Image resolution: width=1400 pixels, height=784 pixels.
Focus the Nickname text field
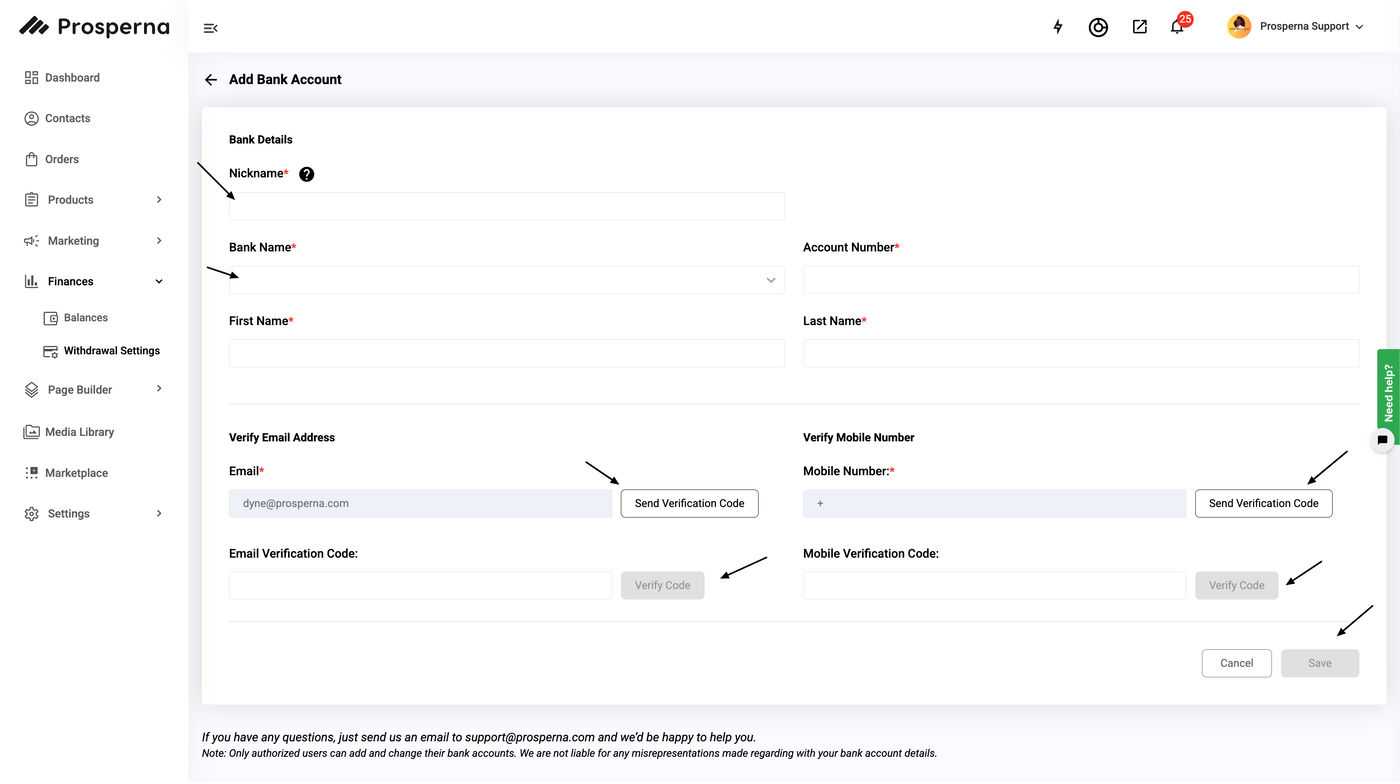[x=506, y=207]
